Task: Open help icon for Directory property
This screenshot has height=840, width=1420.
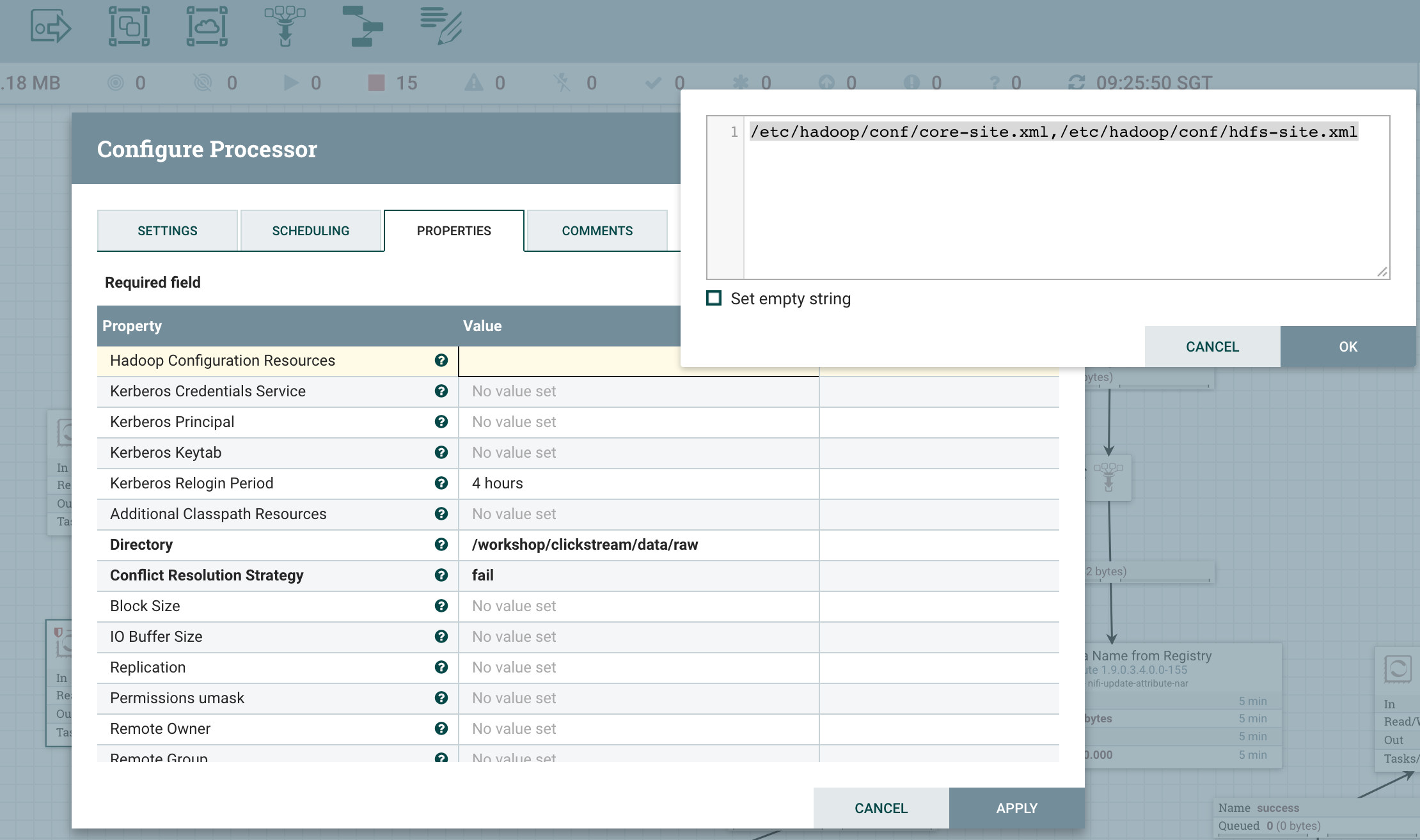Action: [x=441, y=545]
